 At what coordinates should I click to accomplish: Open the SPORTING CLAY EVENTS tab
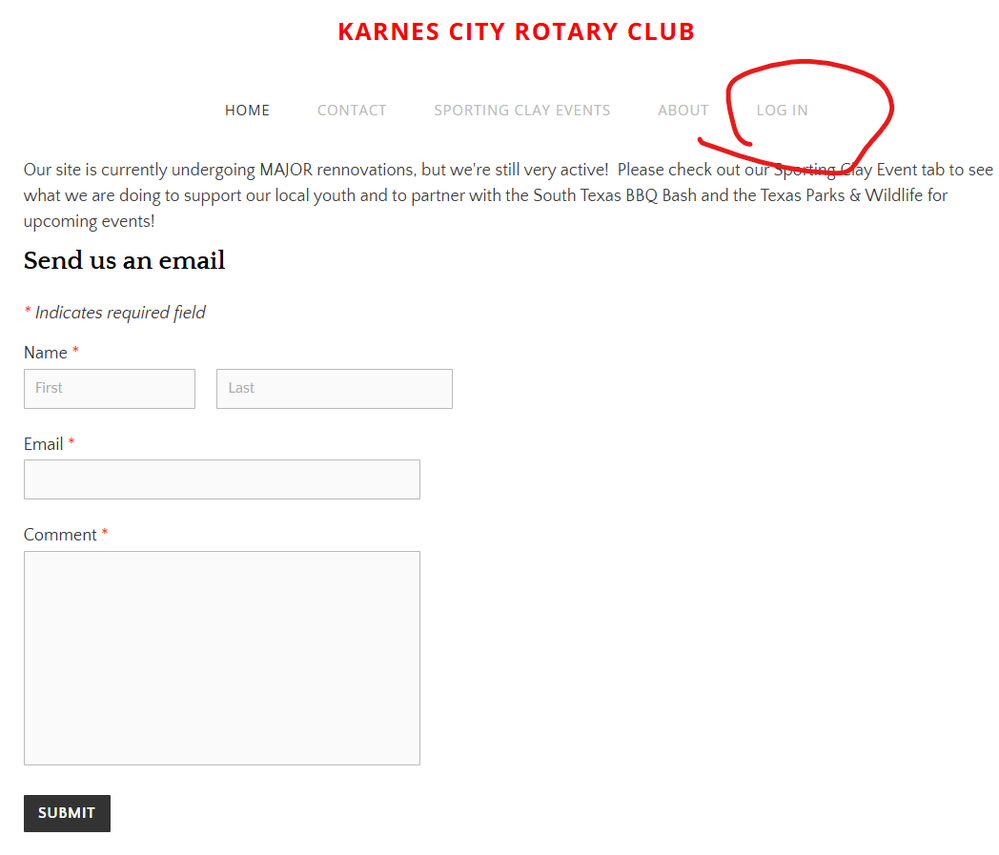point(522,110)
